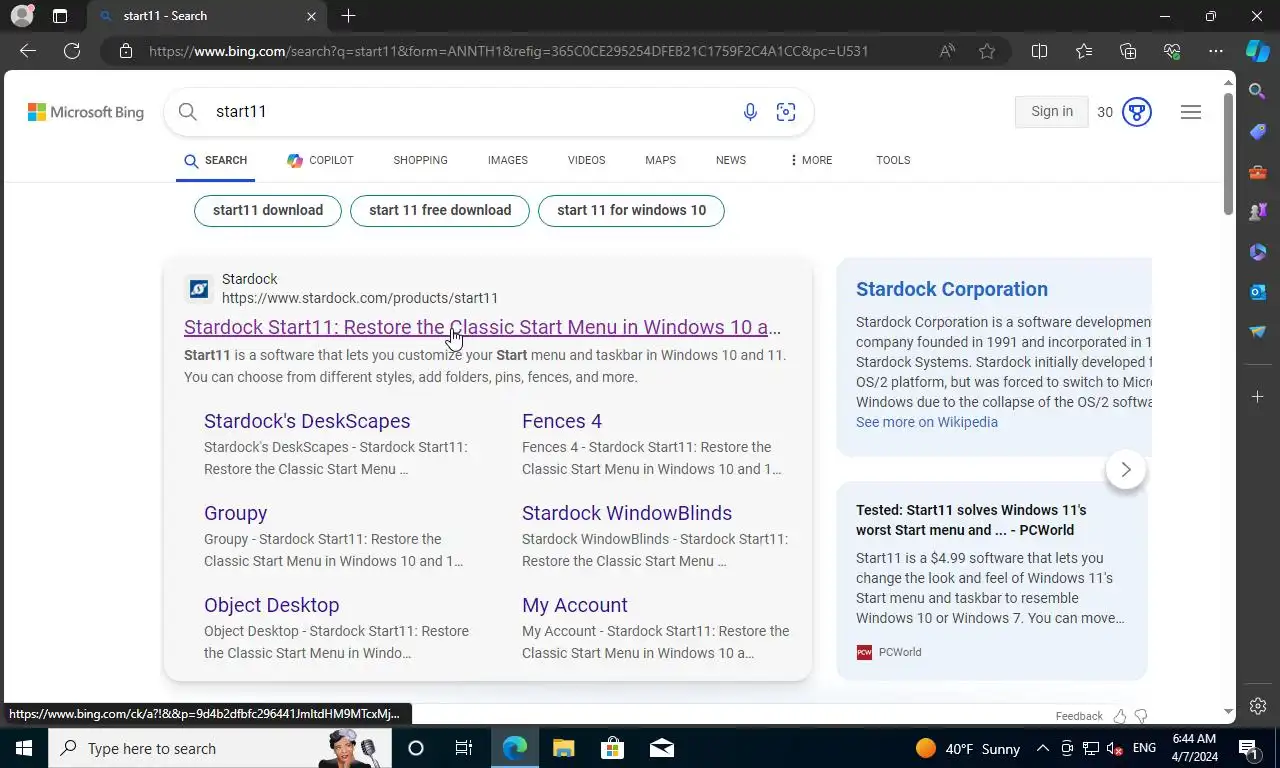The height and width of the screenshot is (768, 1280).
Task: Open Edge Settings and more menu
Action: [1216, 51]
